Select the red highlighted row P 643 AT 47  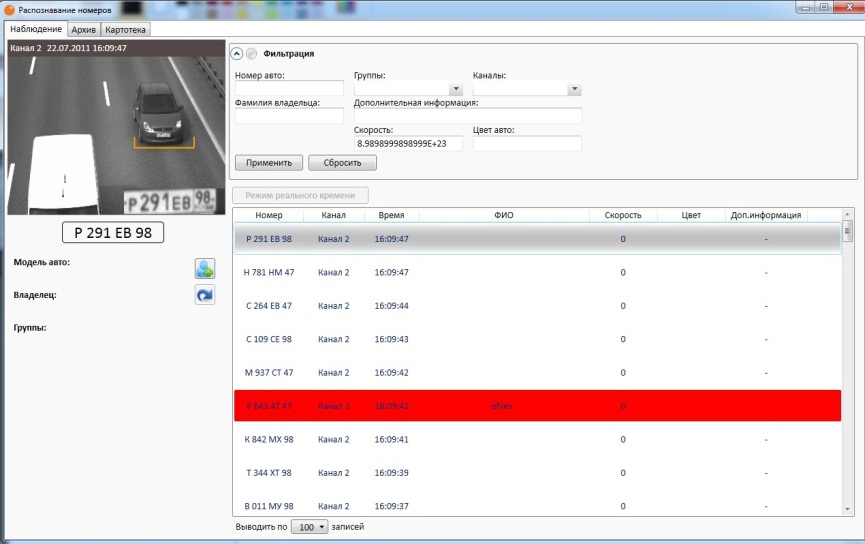coord(537,406)
